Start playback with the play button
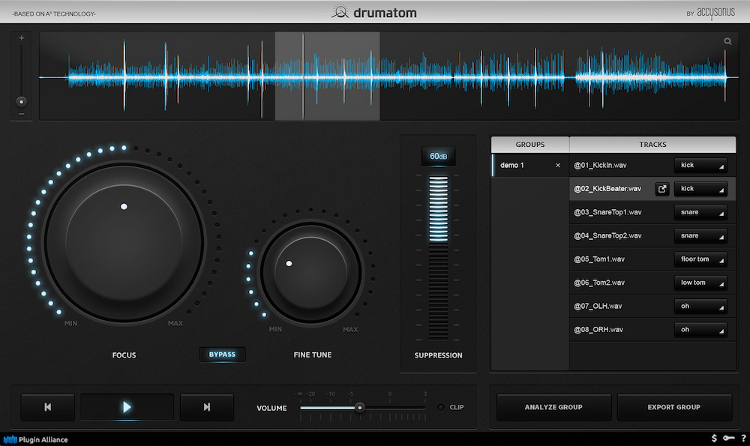750x446 pixels. (127, 407)
